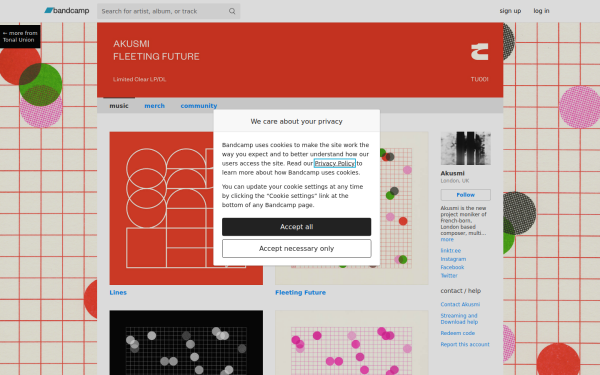Click the 'TU001' catalog number text

[479, 80]
